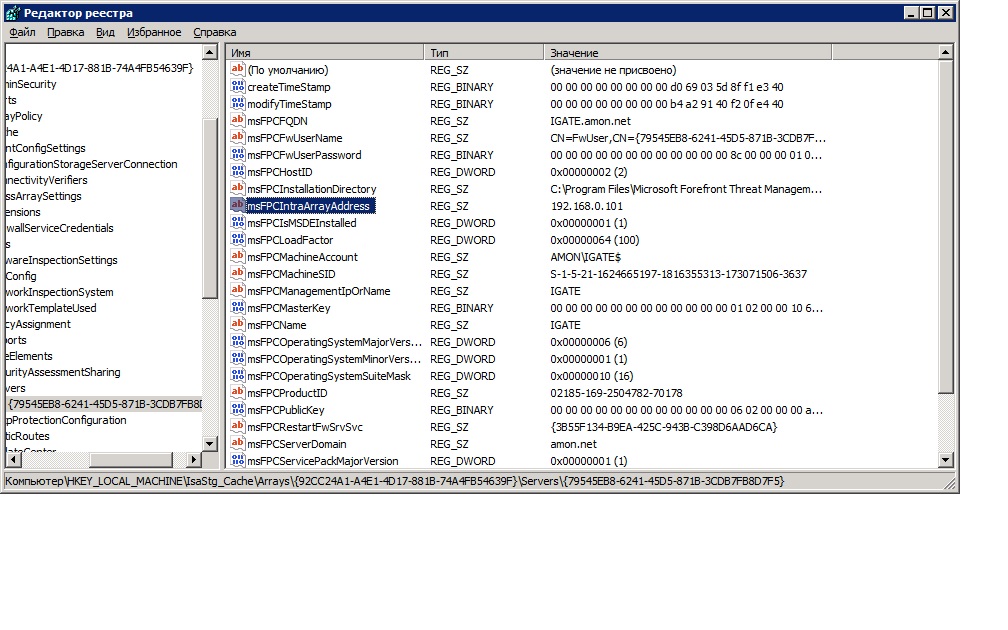The width and height of the screenshot is (1008, 630).
Task: Click the DWORD icon next to msFPCHostID
Action: (238, 171)
